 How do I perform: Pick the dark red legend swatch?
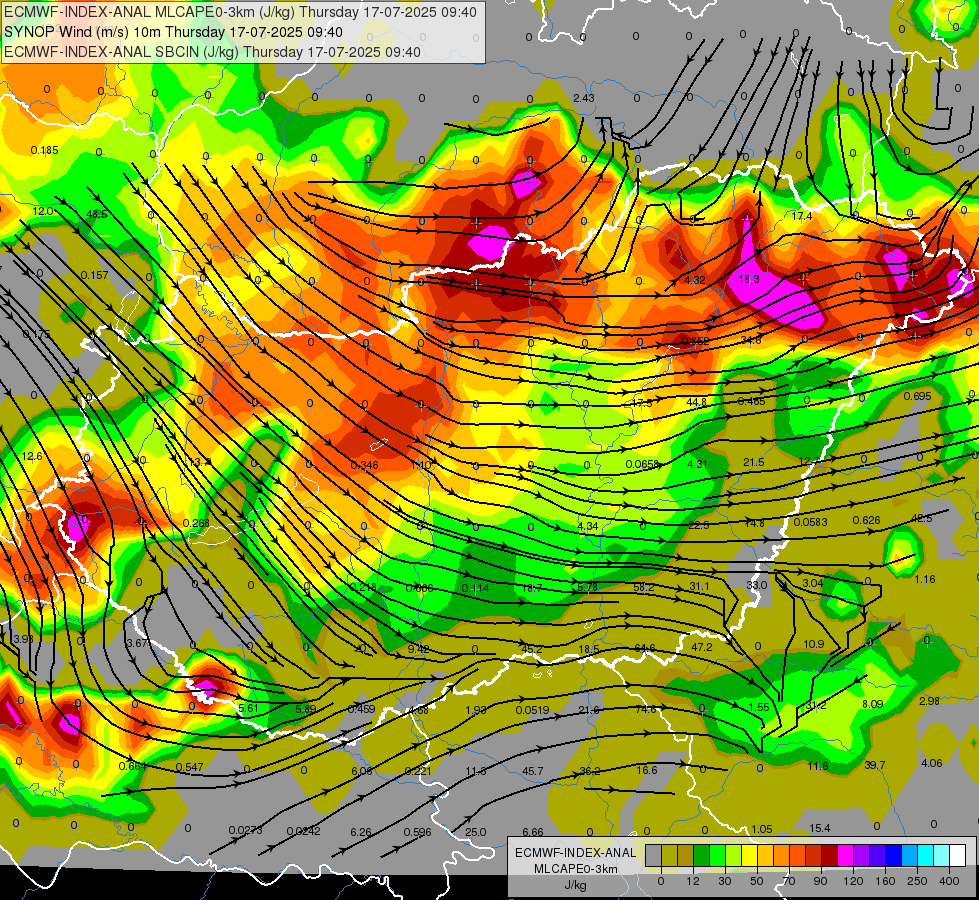830,855
